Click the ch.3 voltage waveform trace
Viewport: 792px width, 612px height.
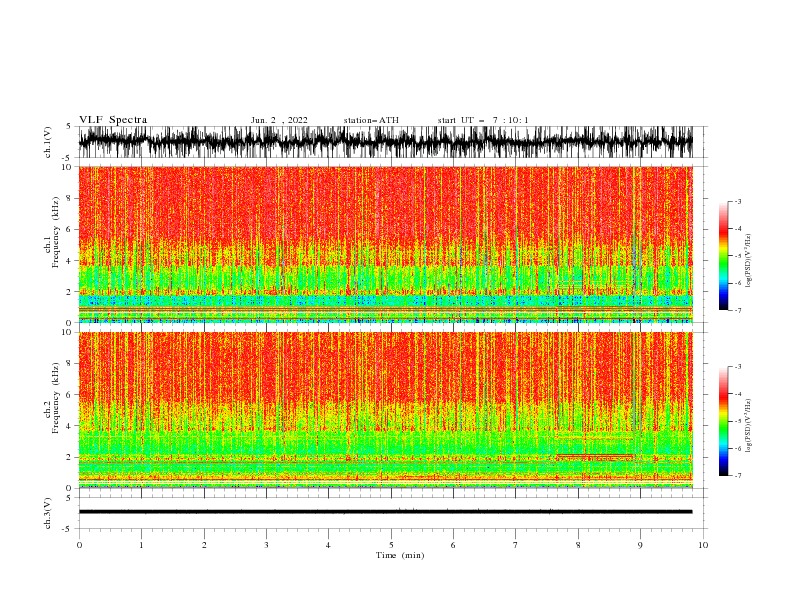click(x=385, y=512)
